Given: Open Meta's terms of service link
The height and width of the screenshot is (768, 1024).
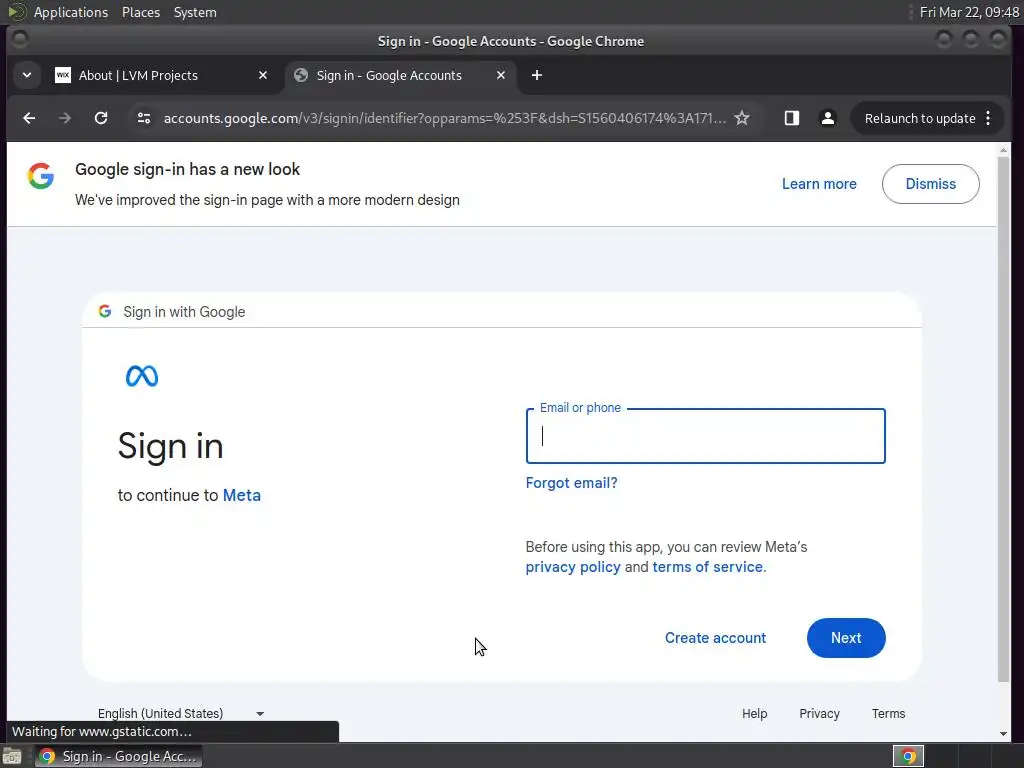Looking at the screenshot, I should [709, 567].
